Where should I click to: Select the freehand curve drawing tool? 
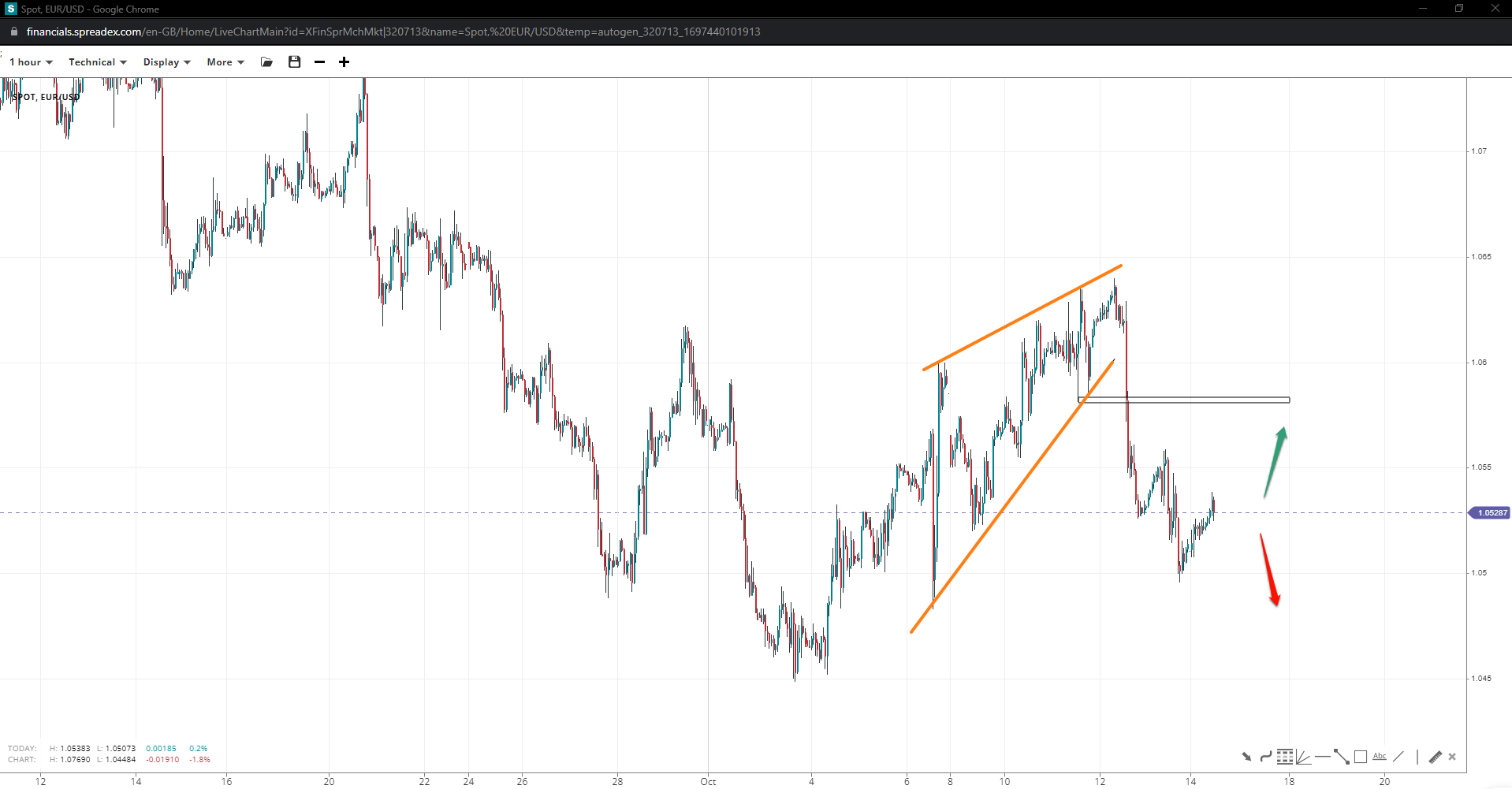pos(1265,757)
